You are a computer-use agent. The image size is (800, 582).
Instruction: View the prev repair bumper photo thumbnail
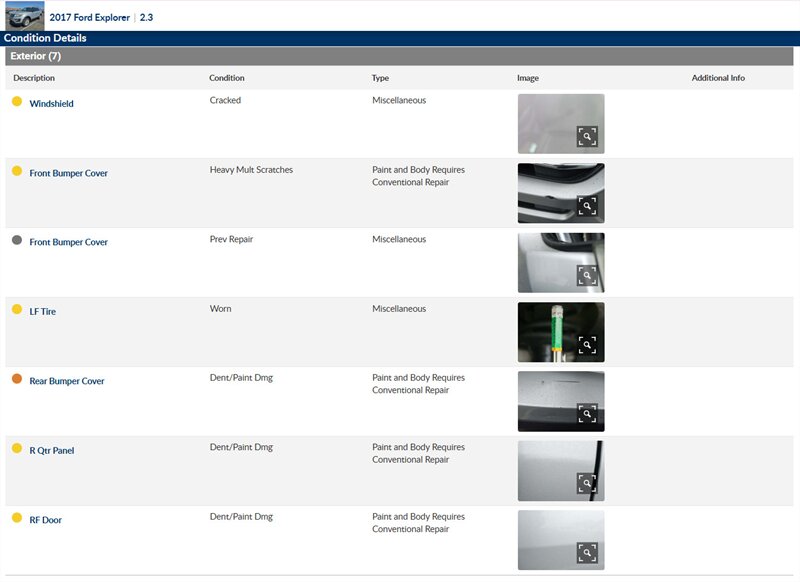tap(561, 263)
